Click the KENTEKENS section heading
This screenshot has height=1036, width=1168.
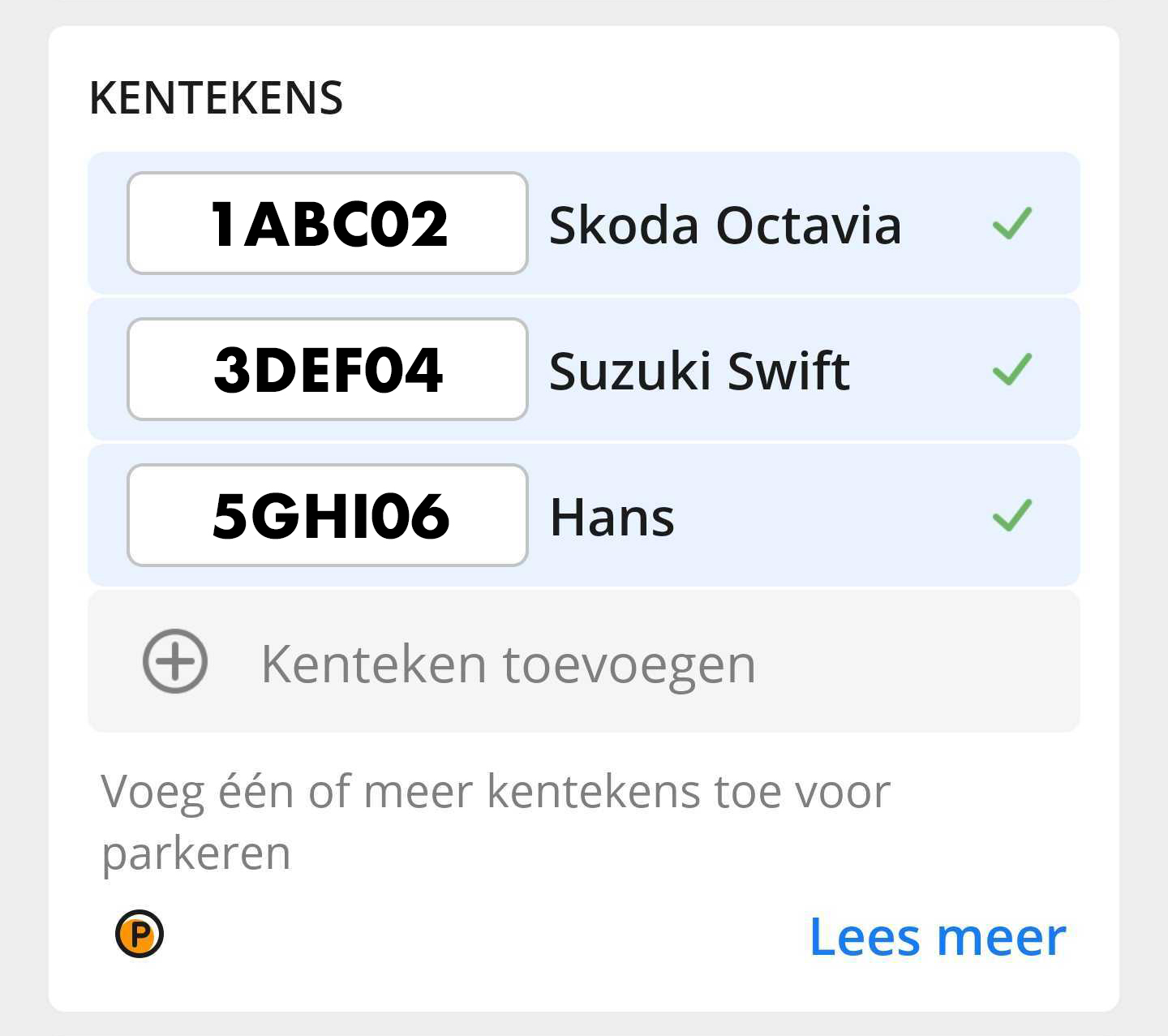coord(217,98)
